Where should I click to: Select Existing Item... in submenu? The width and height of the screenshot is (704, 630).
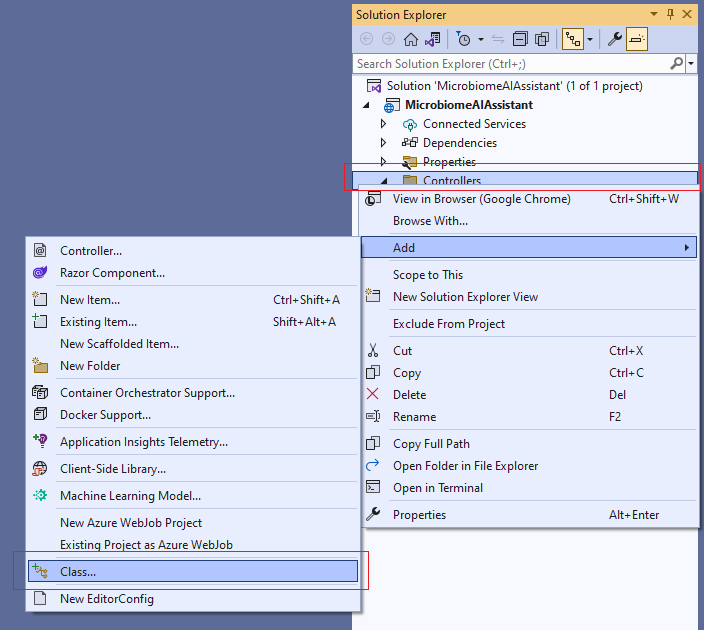click(193, 322)
